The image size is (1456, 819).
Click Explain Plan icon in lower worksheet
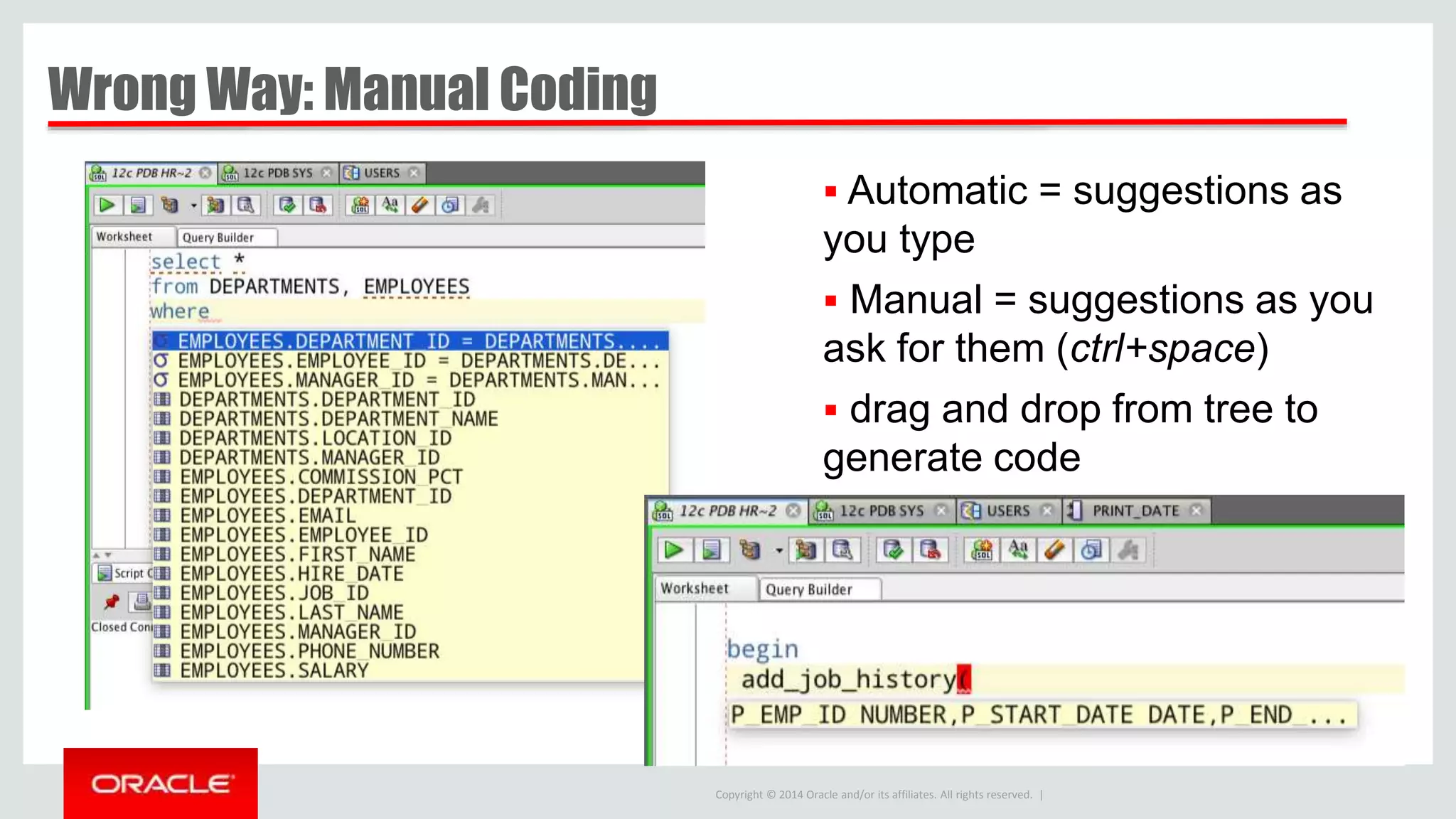tap(749, 550)
